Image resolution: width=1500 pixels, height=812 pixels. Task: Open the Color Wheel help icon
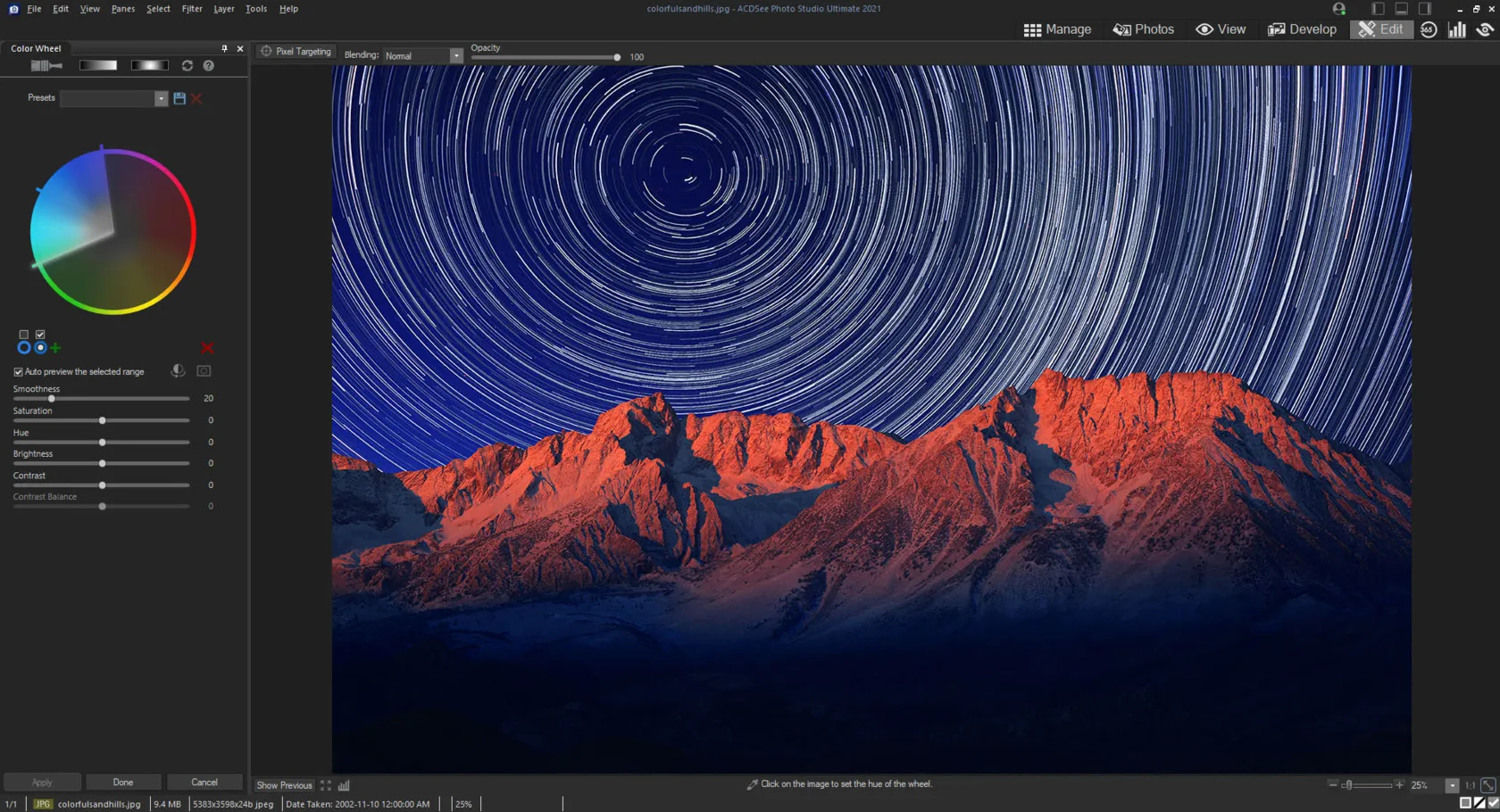(209, 66)
